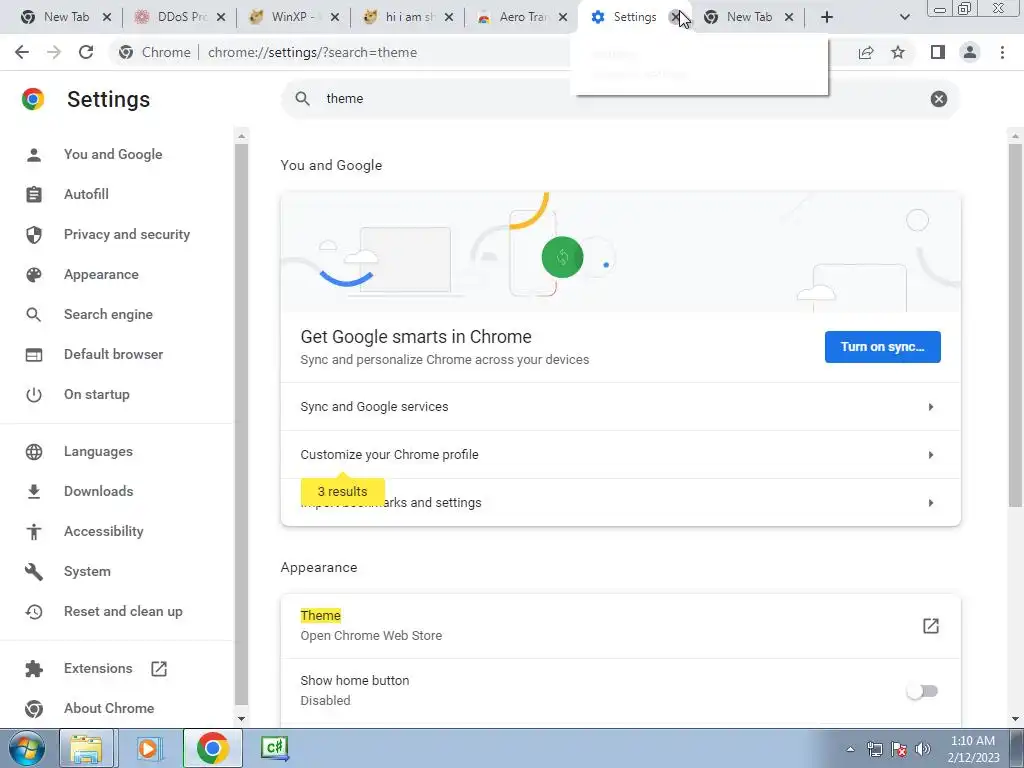Image resolution: width=1024 pixels, height=768 pixels.
Task: Go to System settings
Action: click(87, 571)
